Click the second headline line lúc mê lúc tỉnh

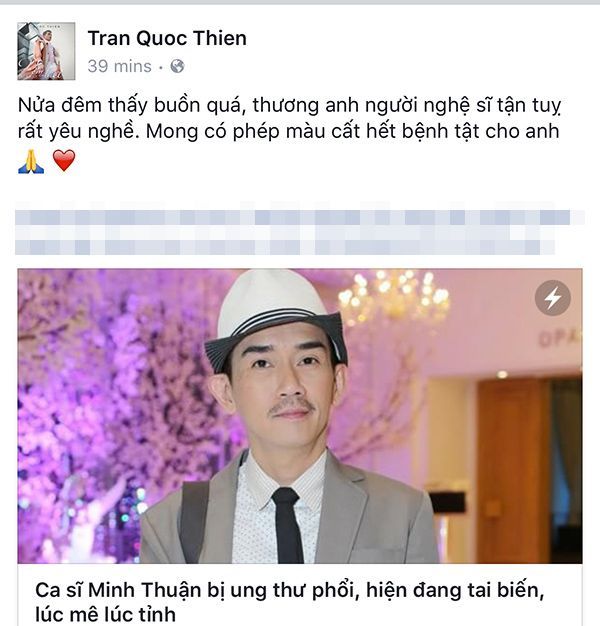click(105, 614)
